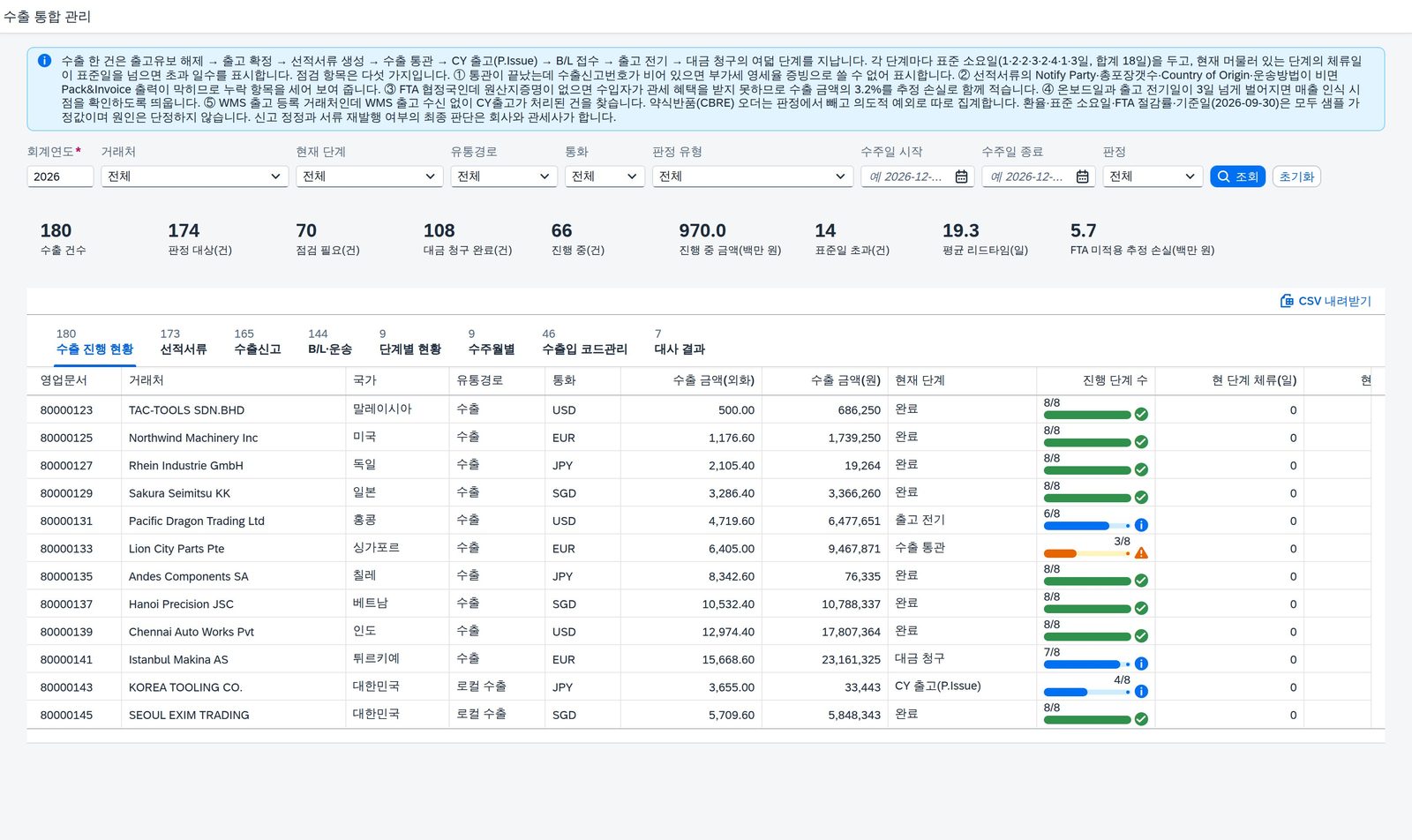The image size is (1412, 840).
Task: Expand the 판정 유형 dropdown
Action: point(752,176)
